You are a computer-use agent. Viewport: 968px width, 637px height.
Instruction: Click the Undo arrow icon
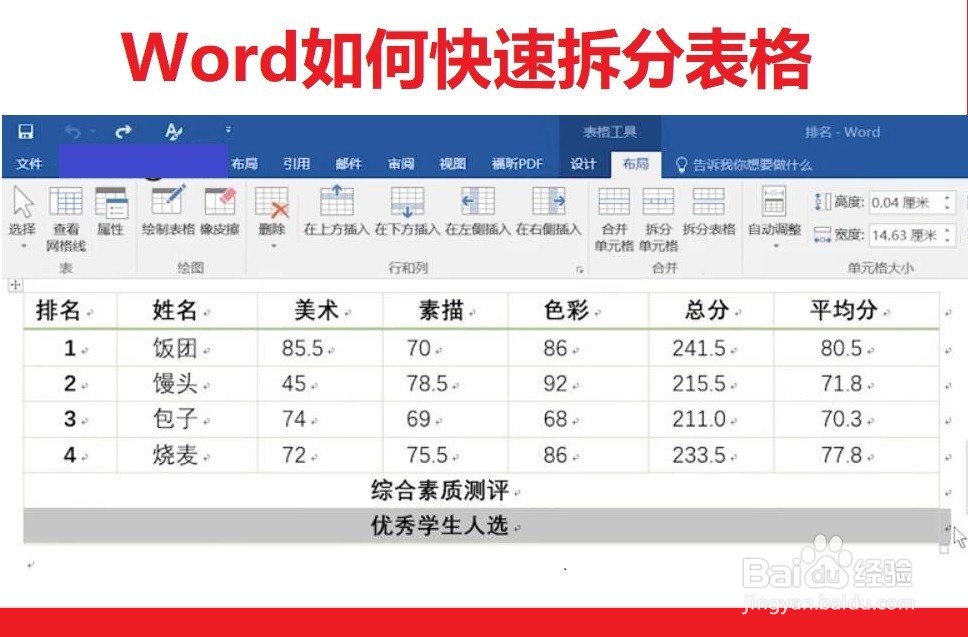click(73, 131)
